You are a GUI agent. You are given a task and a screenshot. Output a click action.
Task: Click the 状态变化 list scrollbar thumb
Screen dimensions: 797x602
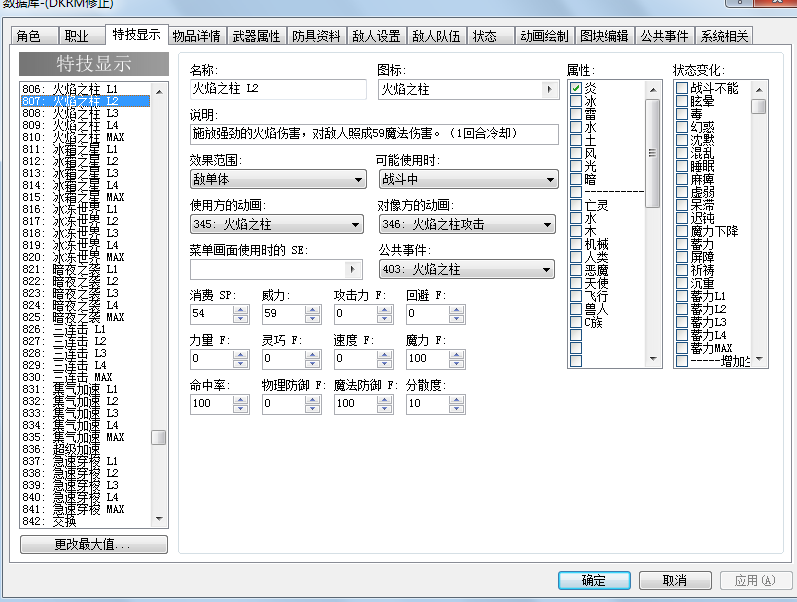point(759,106)
